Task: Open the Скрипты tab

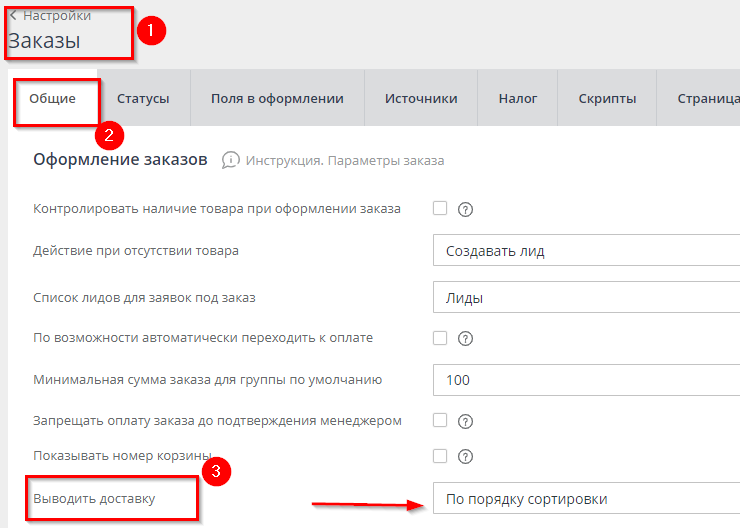Action: tap(607, 98)
